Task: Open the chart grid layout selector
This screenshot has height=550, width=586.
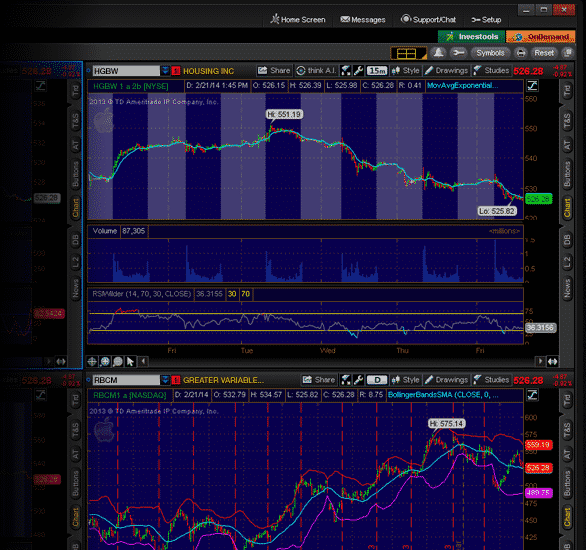Action: click(408, 53)
